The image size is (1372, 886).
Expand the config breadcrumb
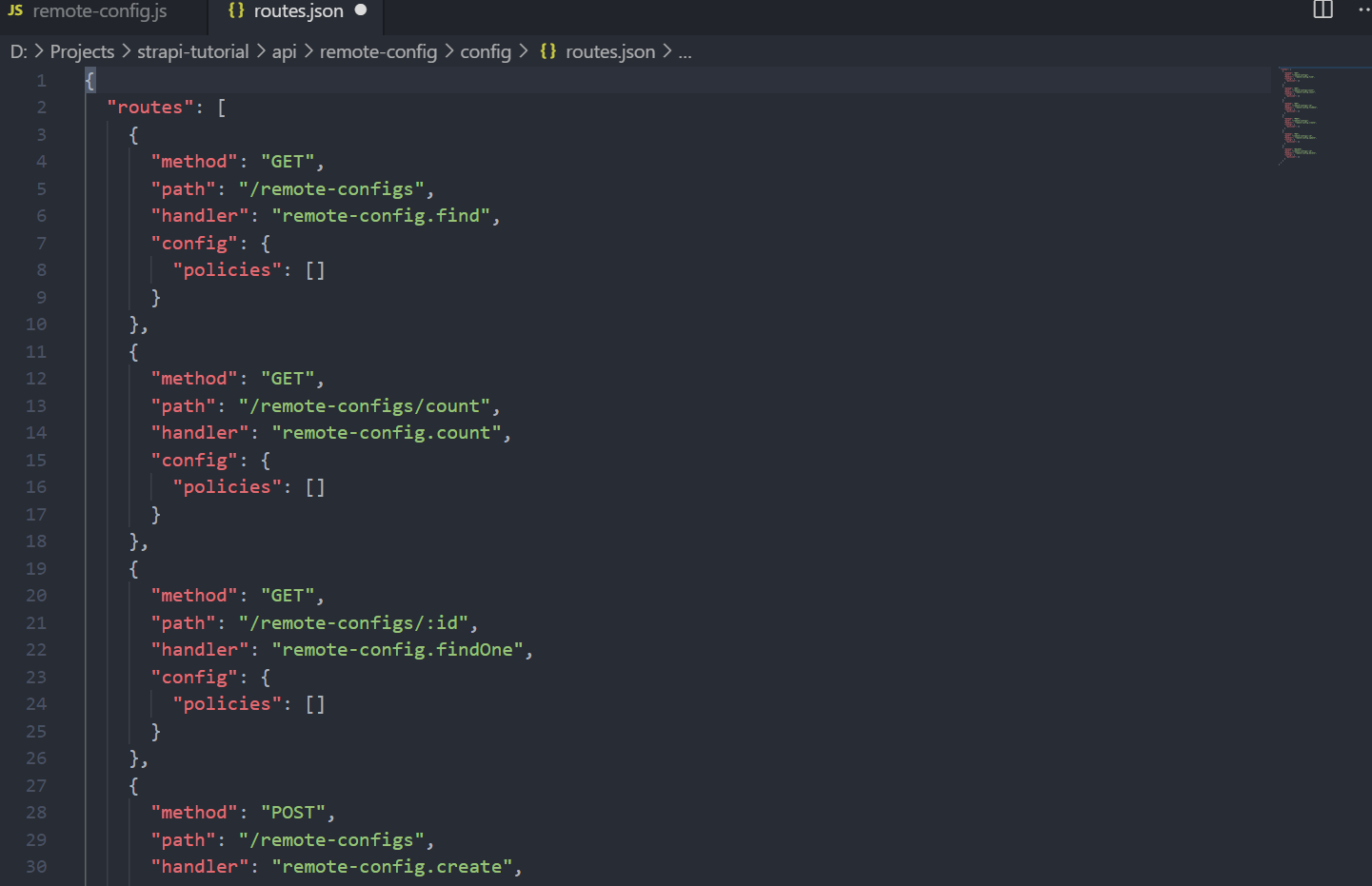(486, 51)
